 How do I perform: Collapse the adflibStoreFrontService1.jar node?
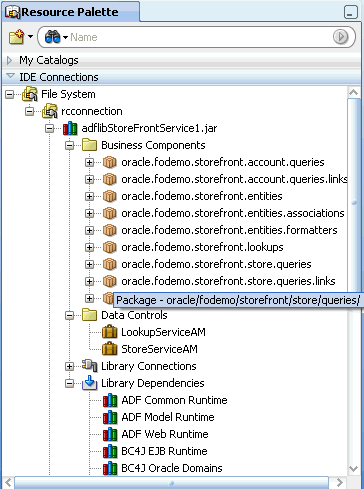50,128
